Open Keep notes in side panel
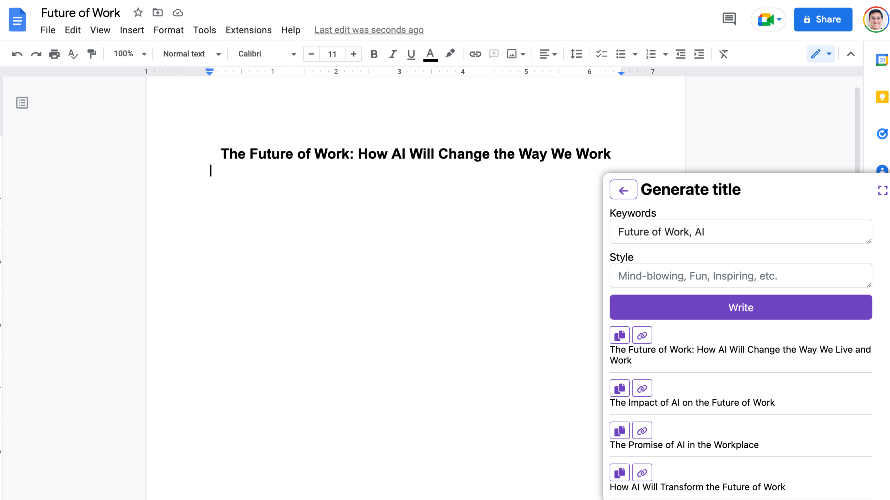 tap(881, 97)
